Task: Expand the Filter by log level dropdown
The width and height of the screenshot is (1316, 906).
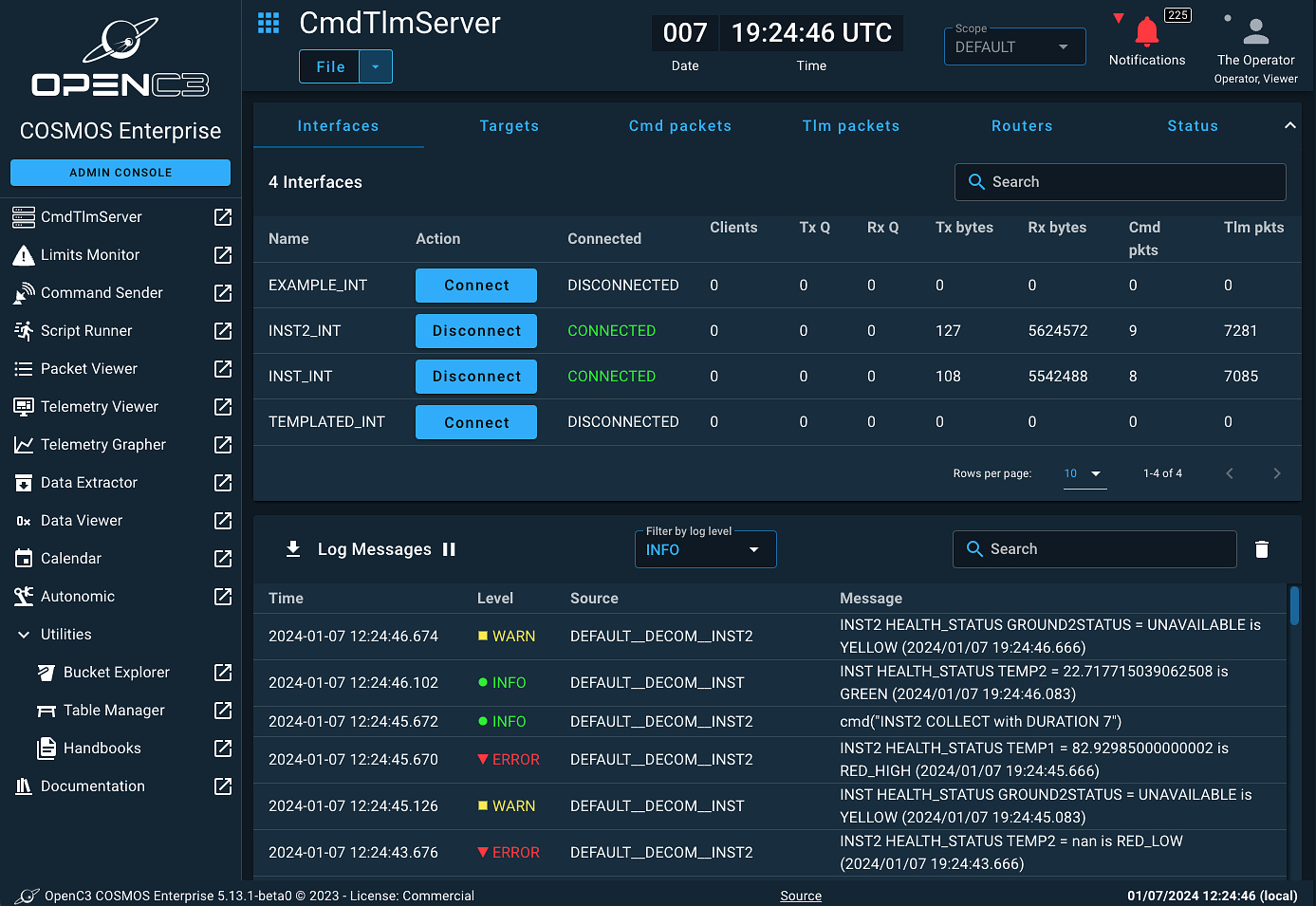Action: tap(705, 549)
